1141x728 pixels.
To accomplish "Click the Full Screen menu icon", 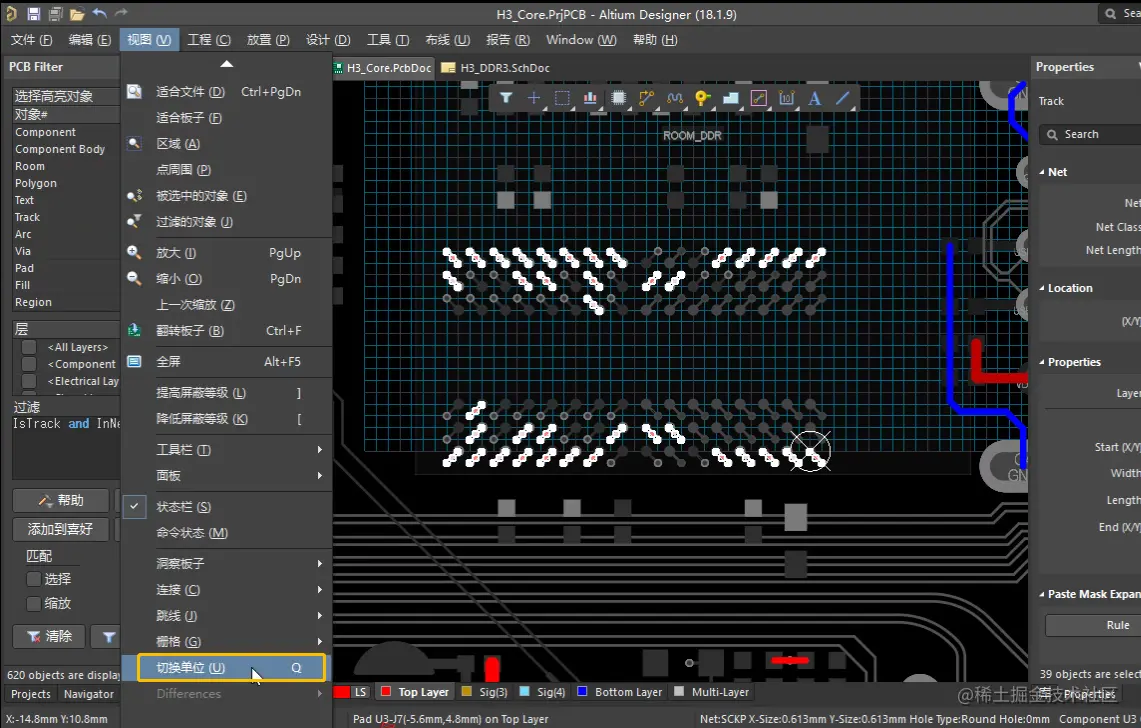I will pos(134,361).
